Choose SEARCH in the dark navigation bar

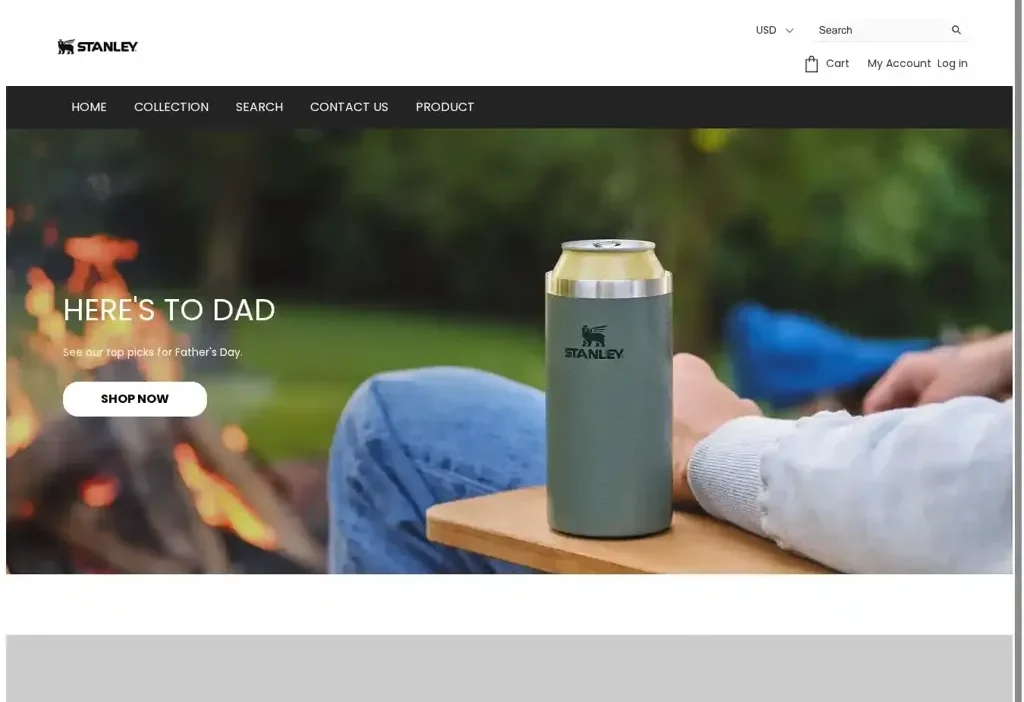(259, 107)
